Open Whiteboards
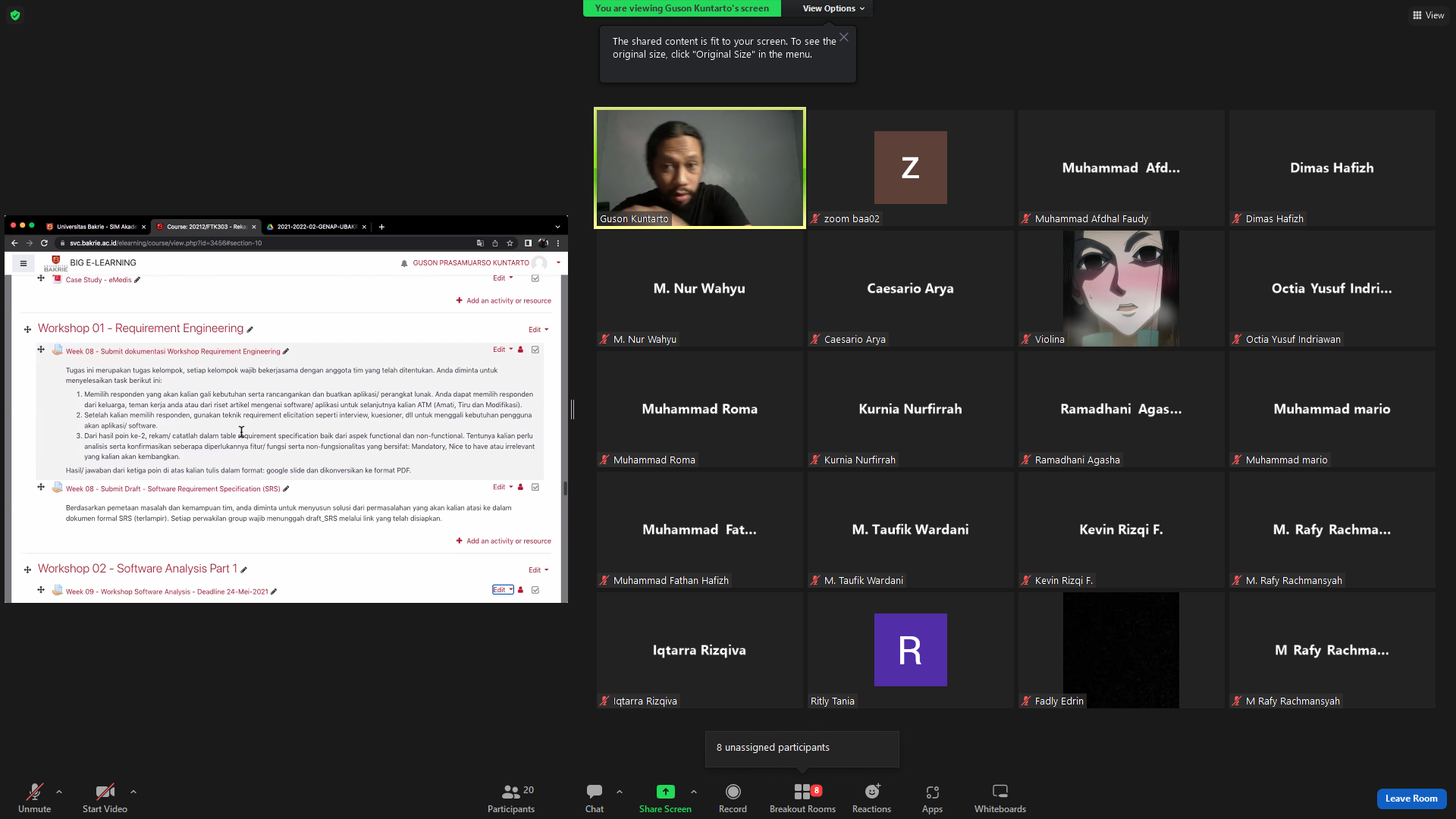1456x819 pixels. pos(1000,798)
